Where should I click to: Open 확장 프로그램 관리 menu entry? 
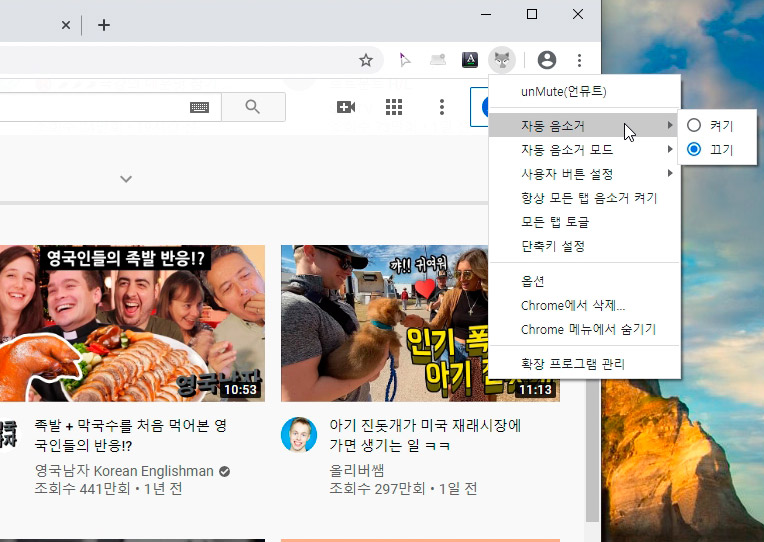584,364
